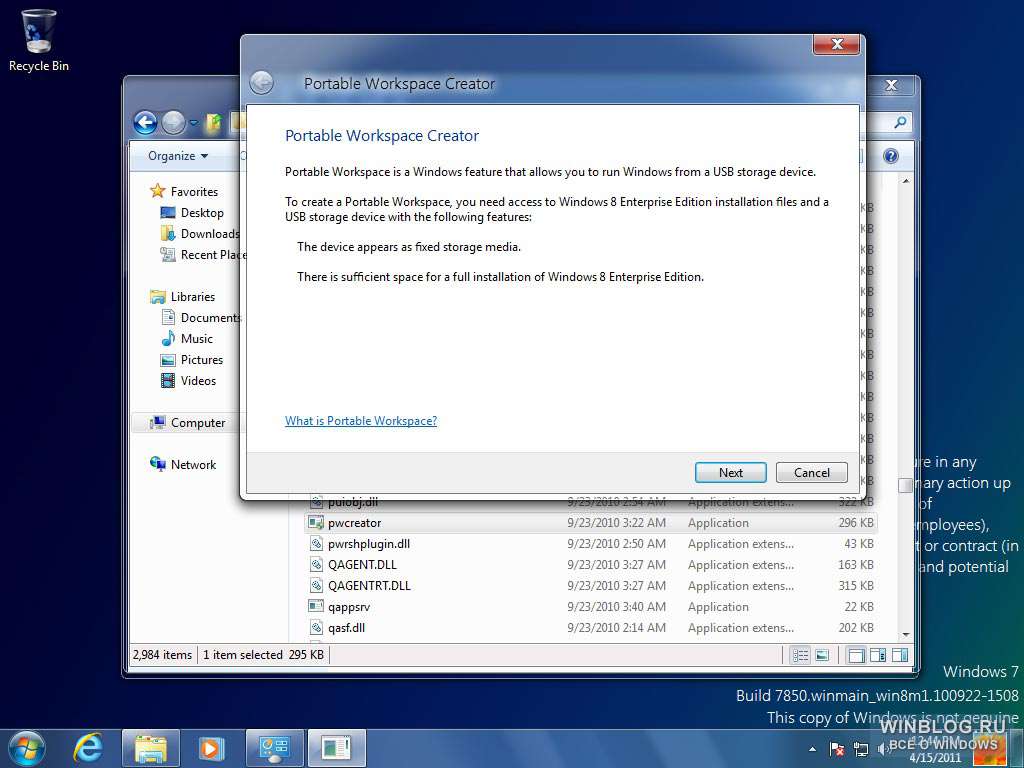Click the '1 item selected 295 KB' status text
The image size is (1024, 768).
click(x=263, y=654)
